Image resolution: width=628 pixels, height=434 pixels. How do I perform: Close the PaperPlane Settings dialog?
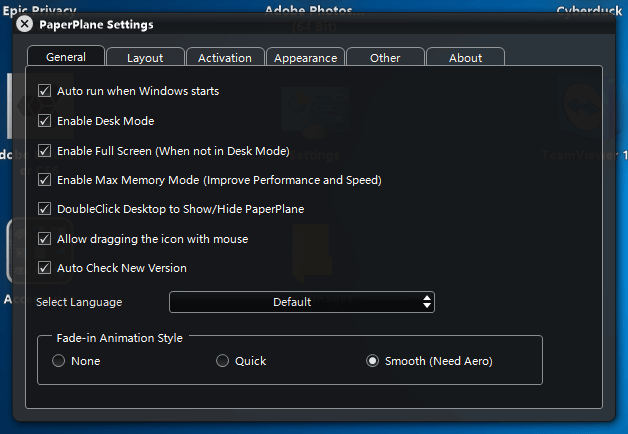[25, 24]
